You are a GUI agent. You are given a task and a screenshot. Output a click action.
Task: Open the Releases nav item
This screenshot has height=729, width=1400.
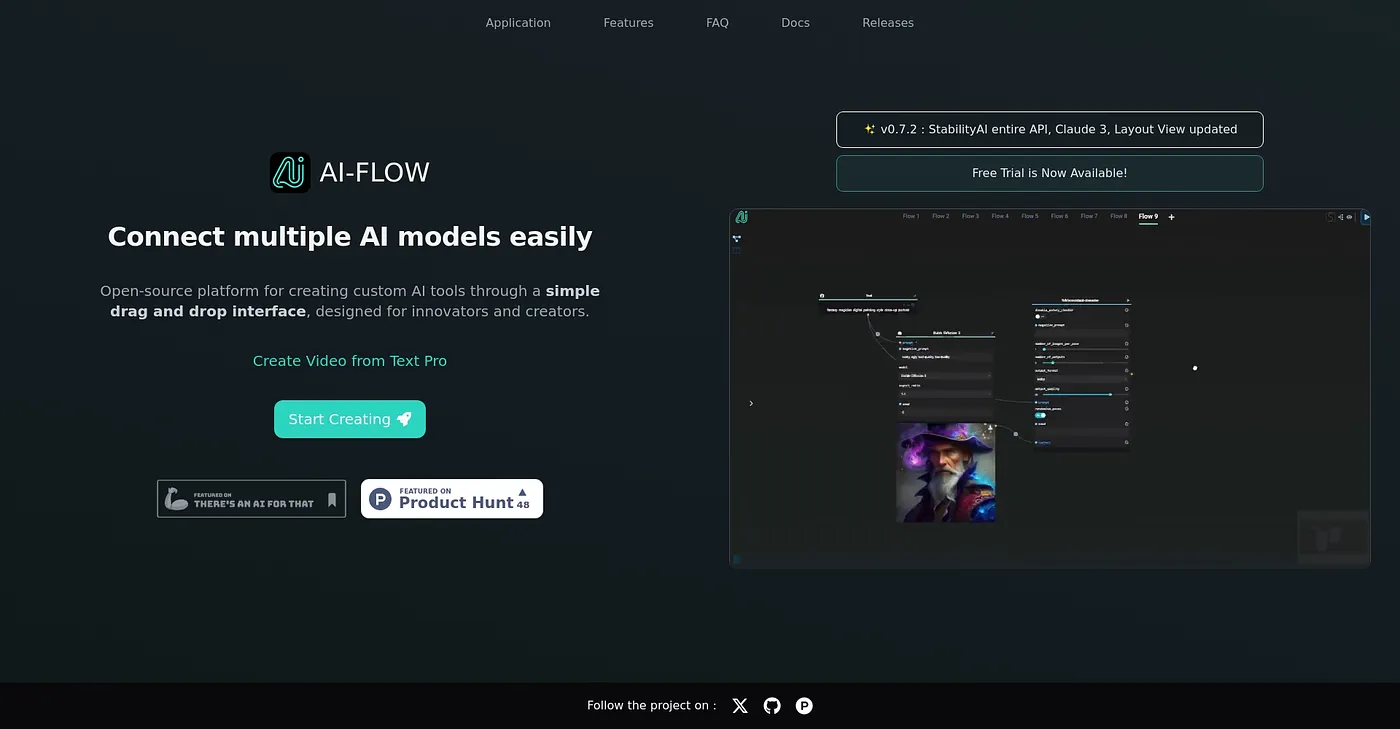(888, 23)
